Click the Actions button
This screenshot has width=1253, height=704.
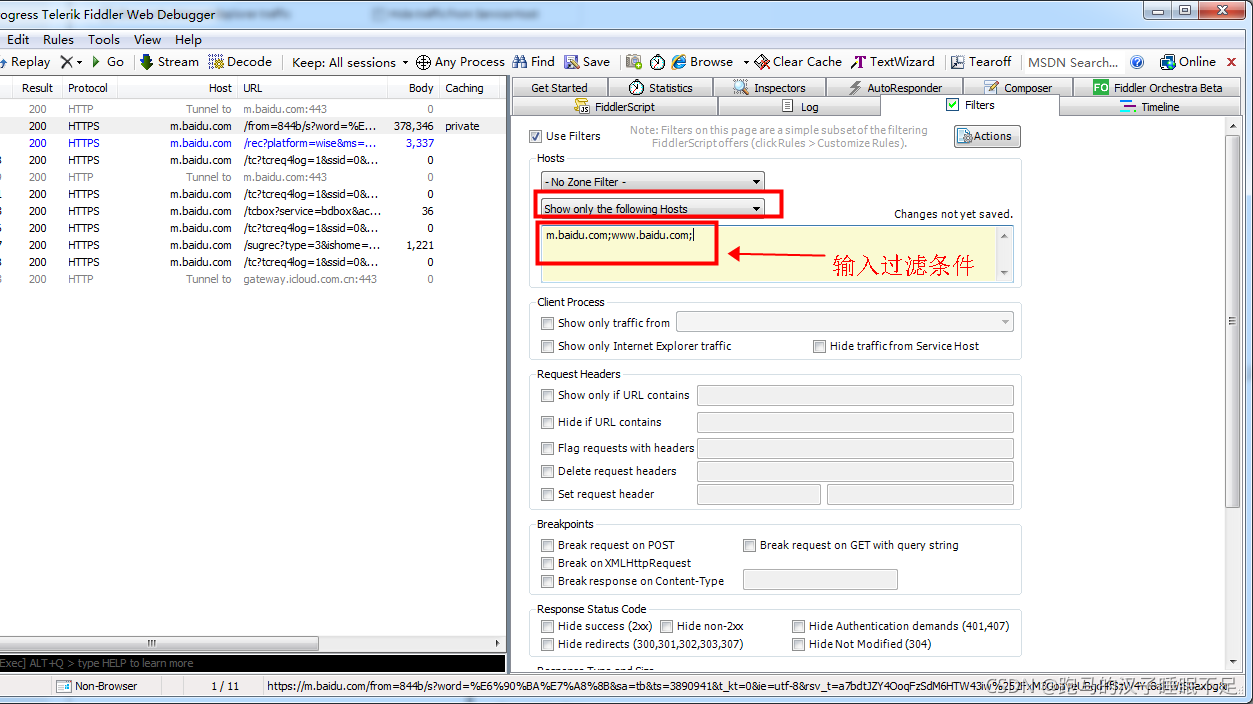point(987,136)
